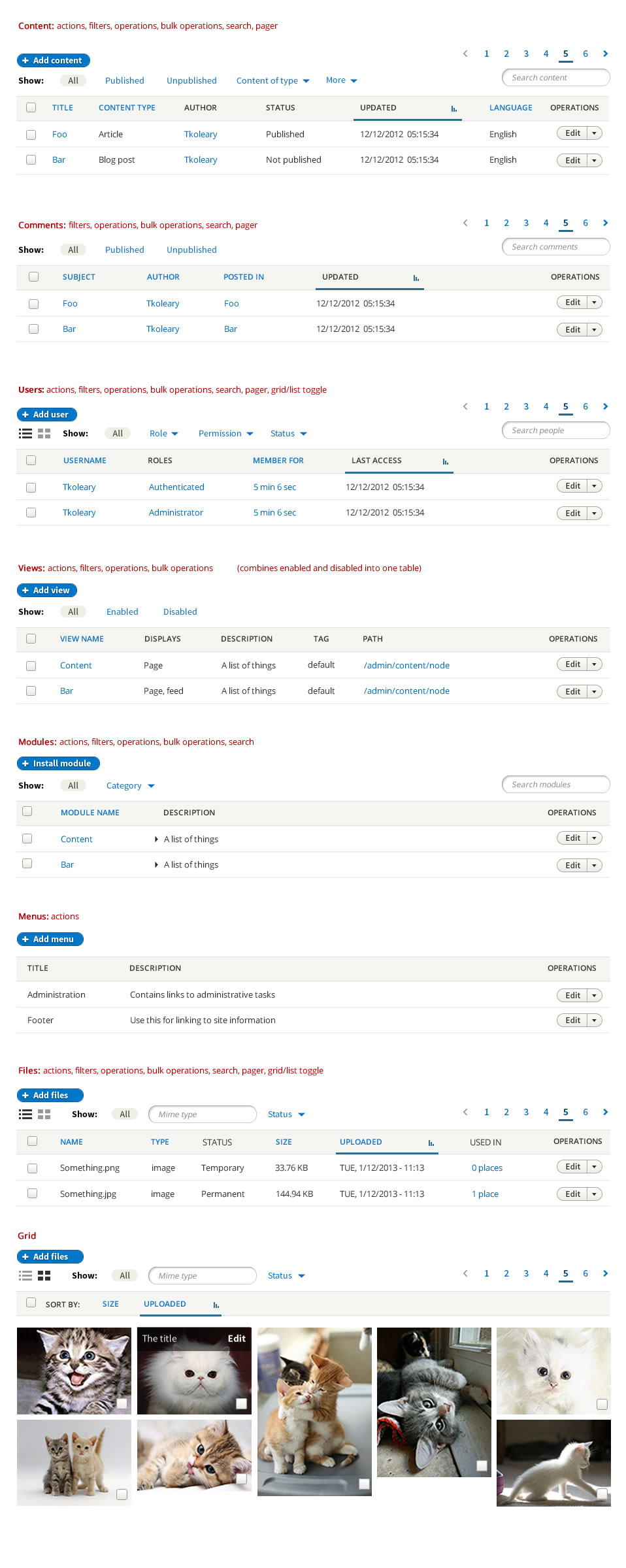
Task: Open Content of type filter dropdown
Action: (272, 80)
